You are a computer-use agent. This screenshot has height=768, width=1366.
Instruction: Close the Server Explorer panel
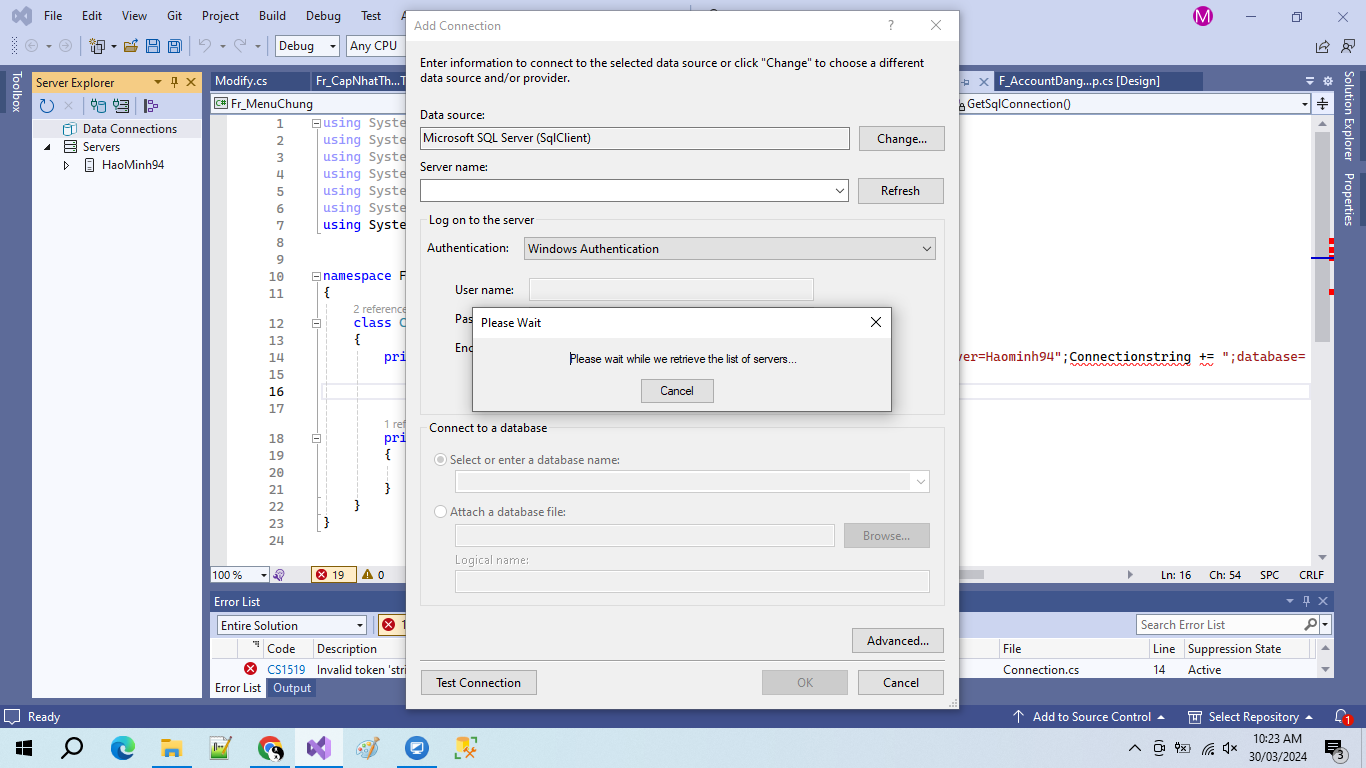[190, 82]
